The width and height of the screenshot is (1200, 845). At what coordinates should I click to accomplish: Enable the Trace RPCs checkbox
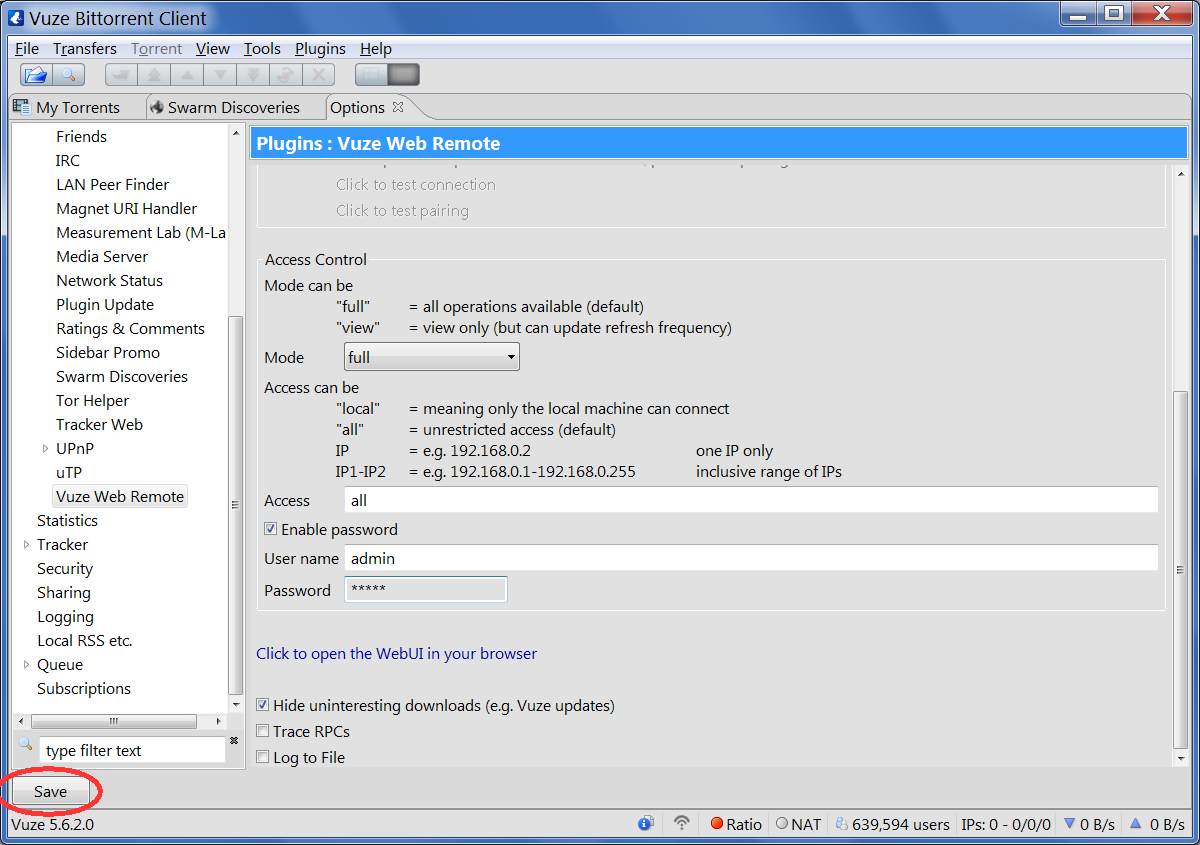263,731
